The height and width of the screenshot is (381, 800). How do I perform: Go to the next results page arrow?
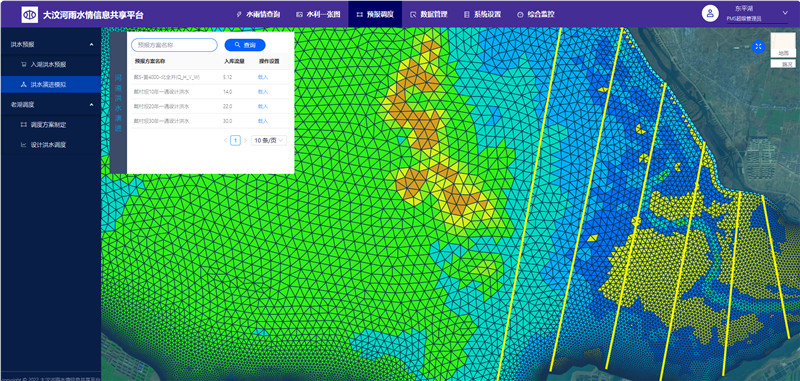[245, 140]
